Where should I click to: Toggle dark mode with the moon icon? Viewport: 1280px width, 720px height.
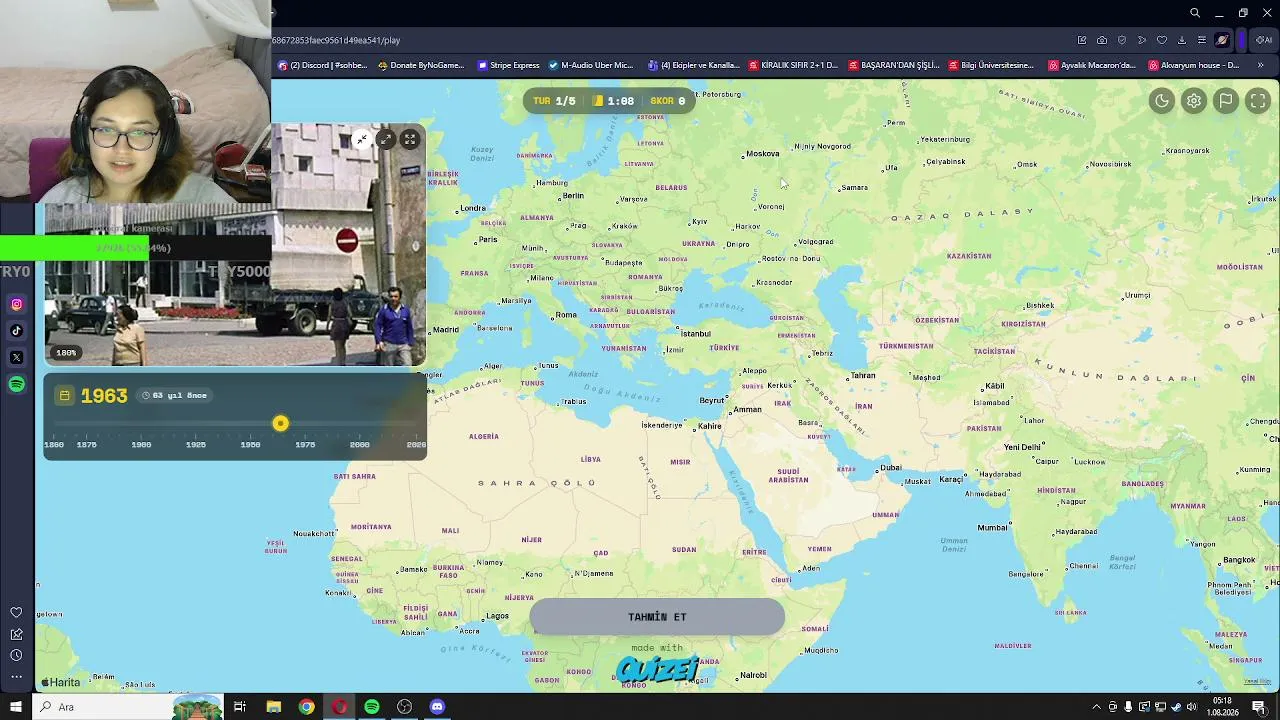tap(1162, 100)
